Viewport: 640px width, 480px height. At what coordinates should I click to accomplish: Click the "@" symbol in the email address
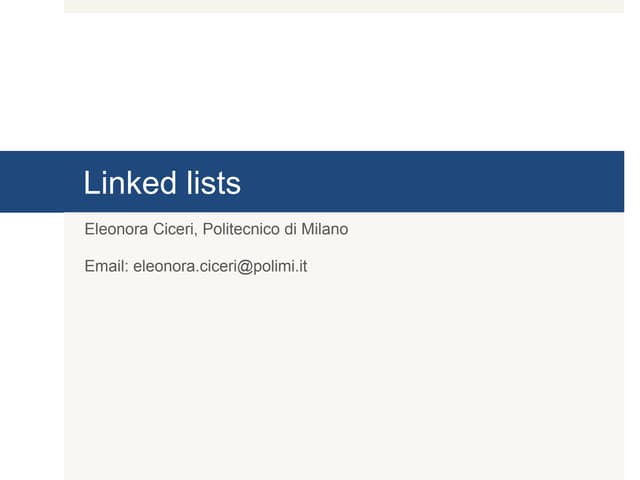[241, 266]
